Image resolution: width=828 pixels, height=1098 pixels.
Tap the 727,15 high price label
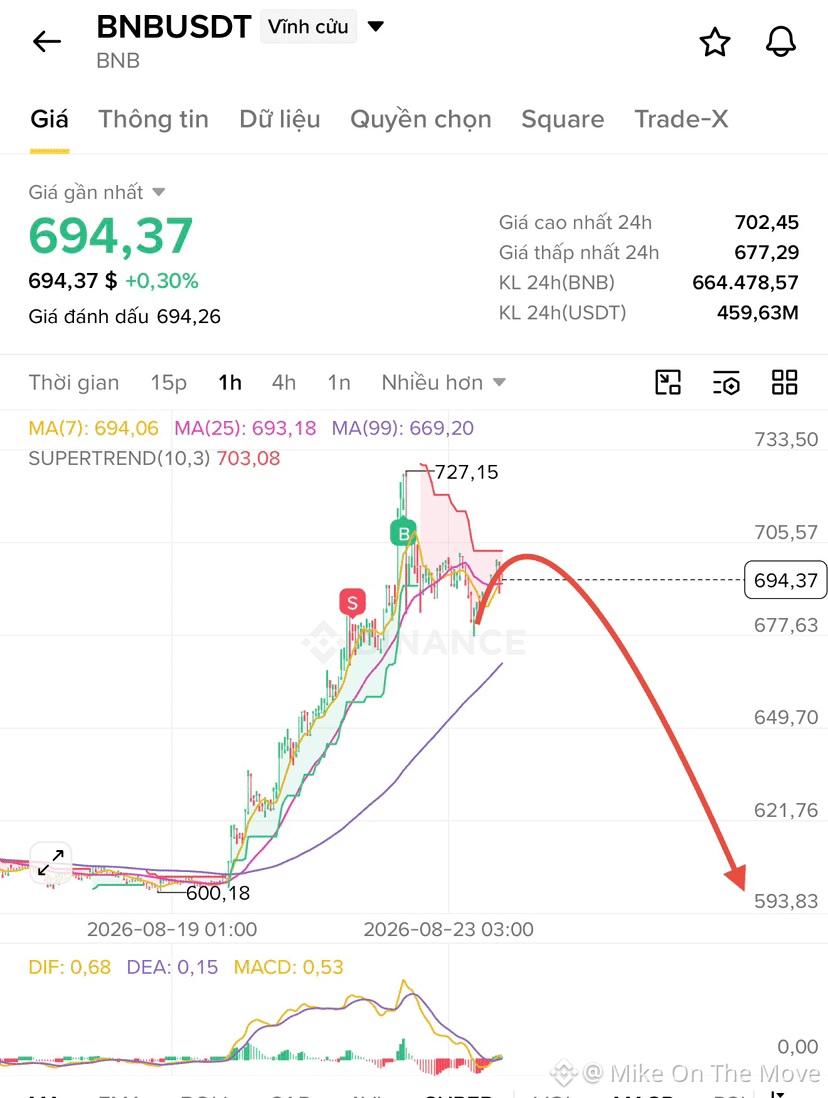point(467,472)
